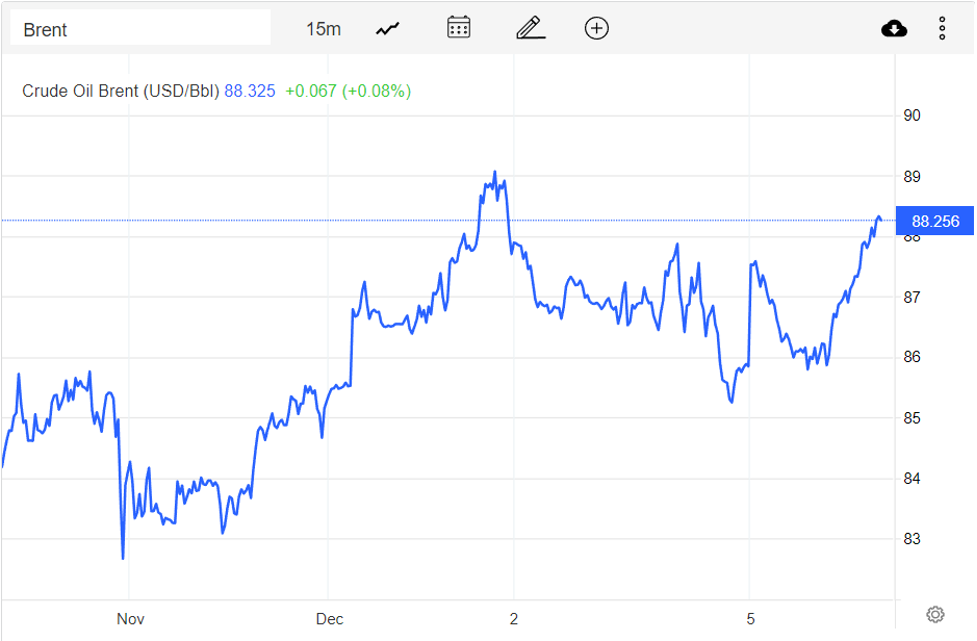Download chart data with the cloud icon
The height and width of the screenshot is (641, 977).
click(894, 28)
